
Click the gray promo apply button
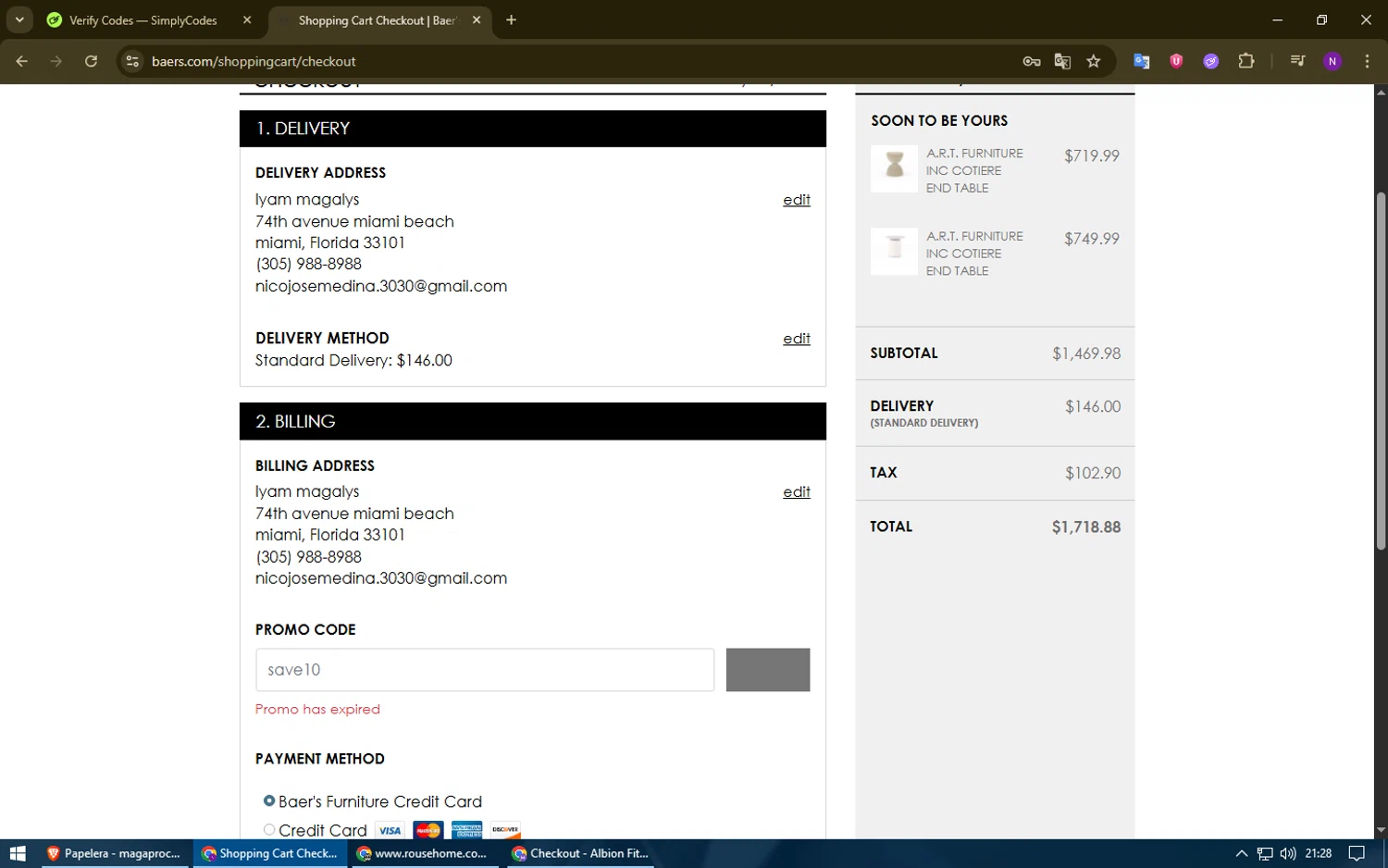768,670
